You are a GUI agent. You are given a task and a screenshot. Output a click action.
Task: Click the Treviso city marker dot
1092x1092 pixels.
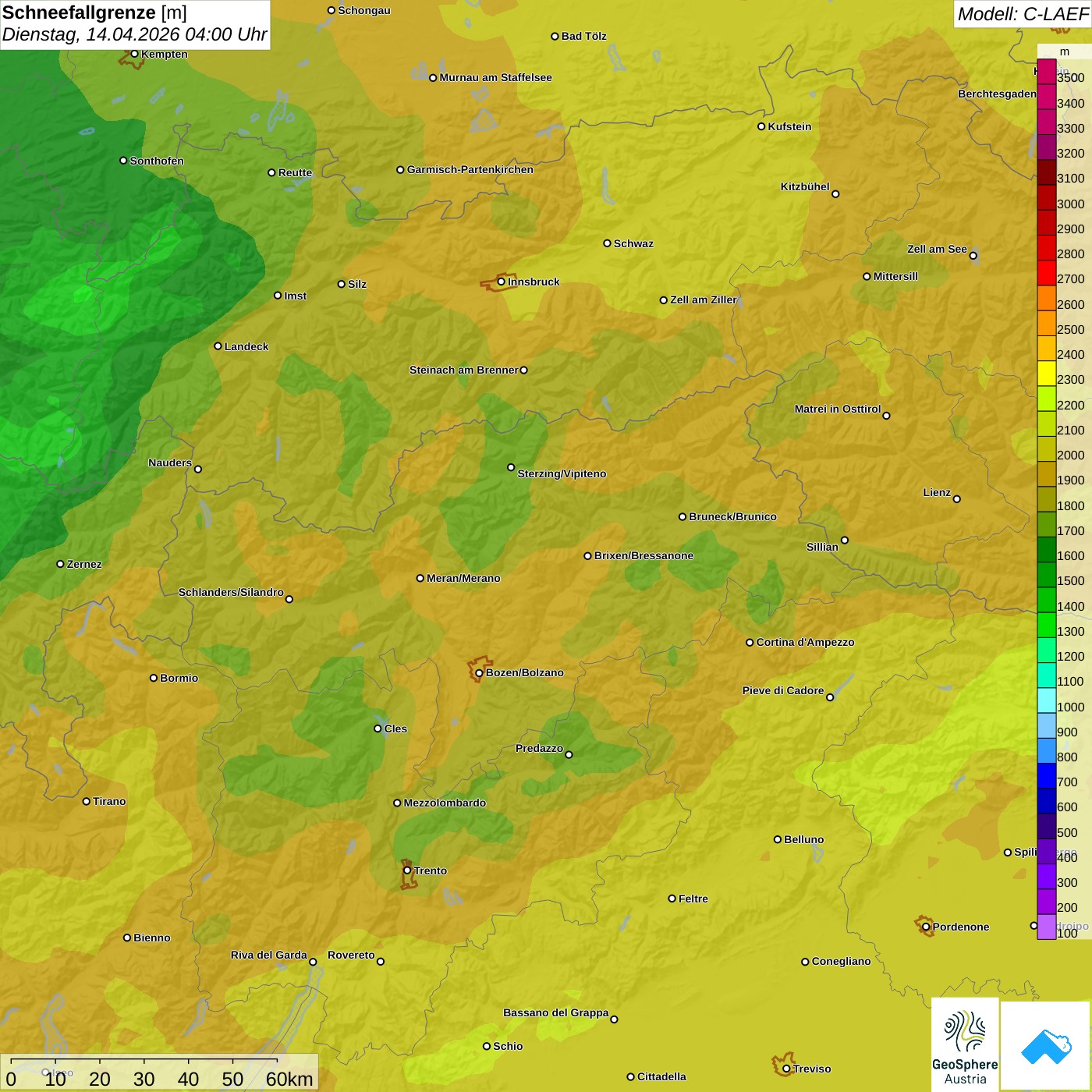787,1069
